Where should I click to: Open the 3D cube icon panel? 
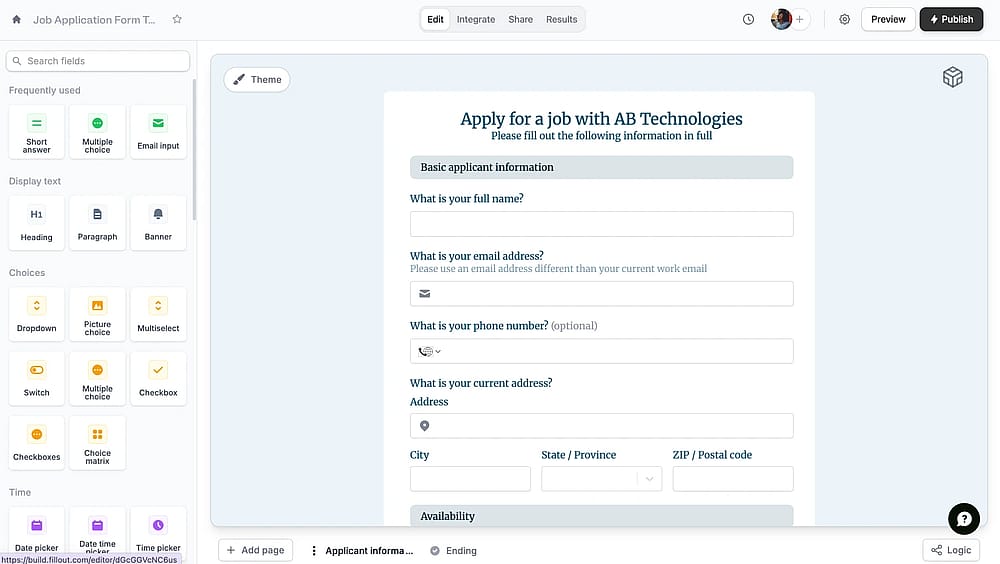tap(952, 77)
